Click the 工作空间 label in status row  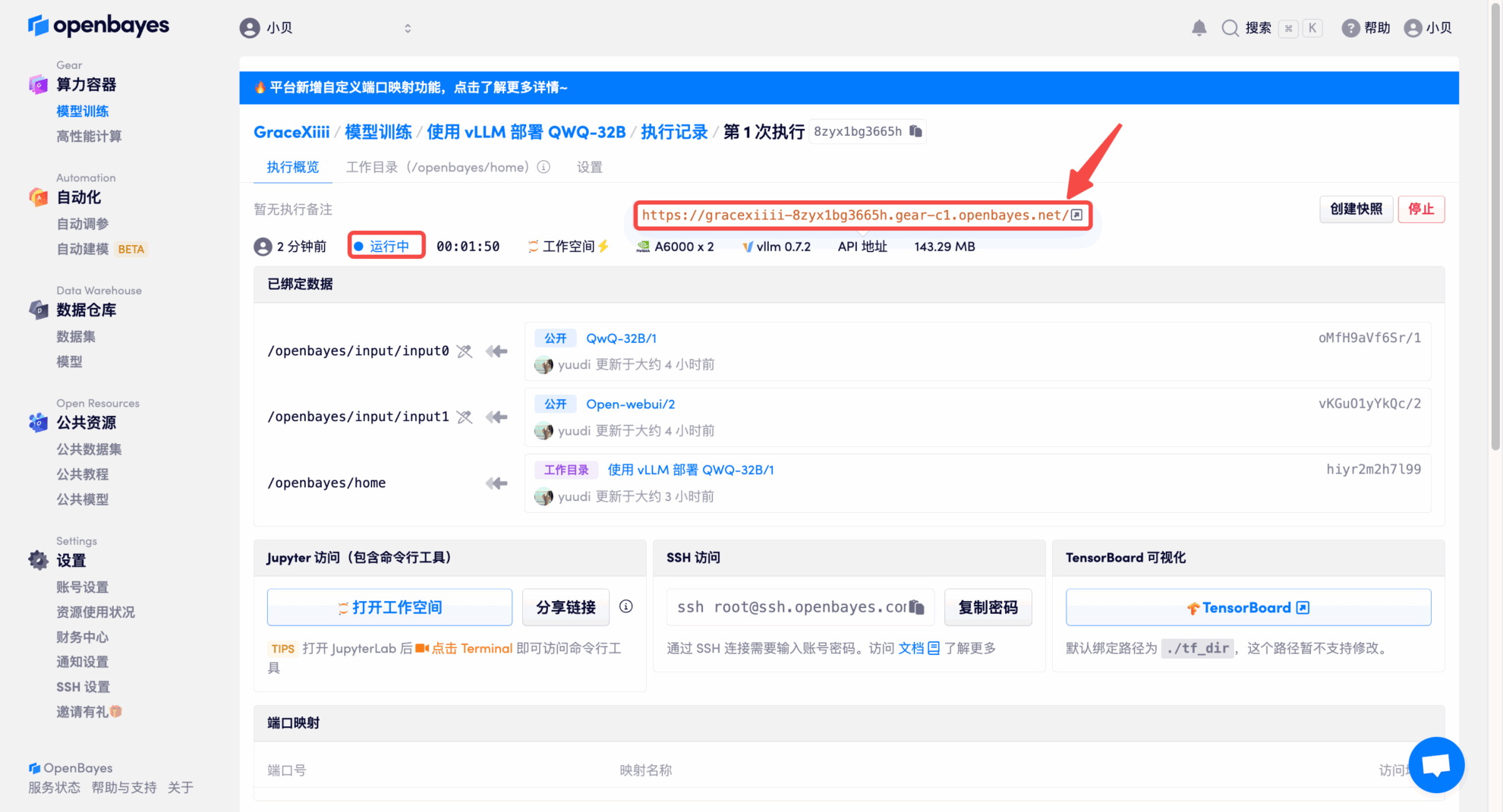click(569, 247)
